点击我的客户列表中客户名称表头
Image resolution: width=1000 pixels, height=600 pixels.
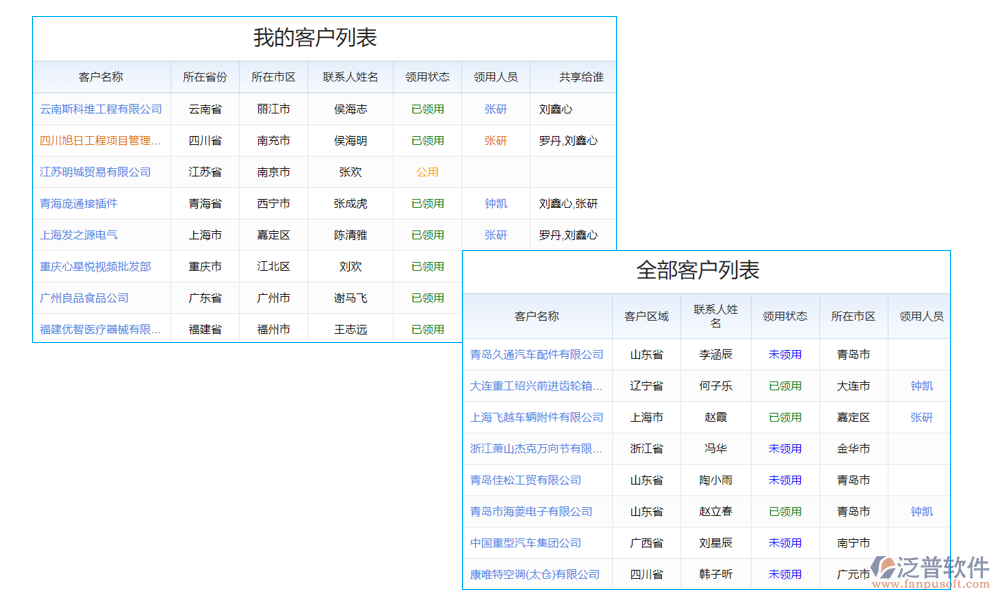(x=101, y=77)
